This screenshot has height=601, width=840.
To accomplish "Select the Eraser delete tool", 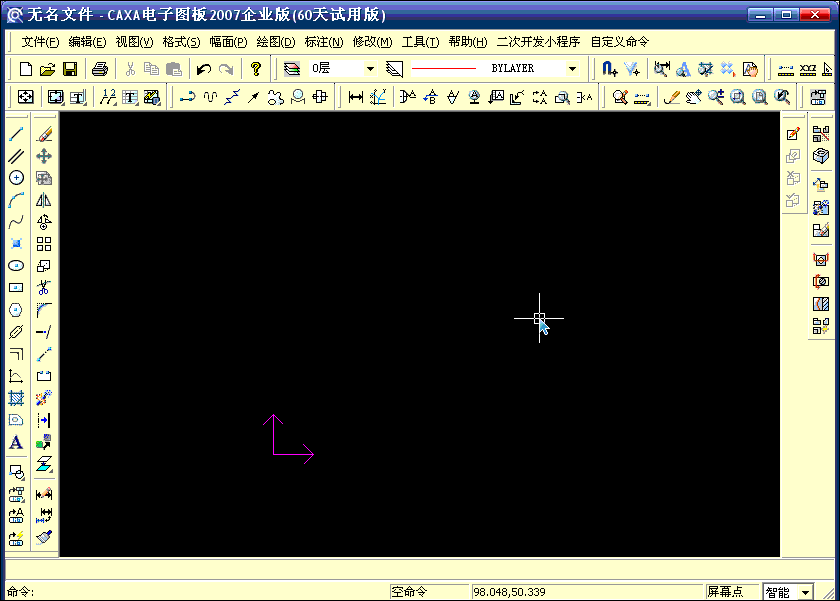I will [x=44, y=134].
